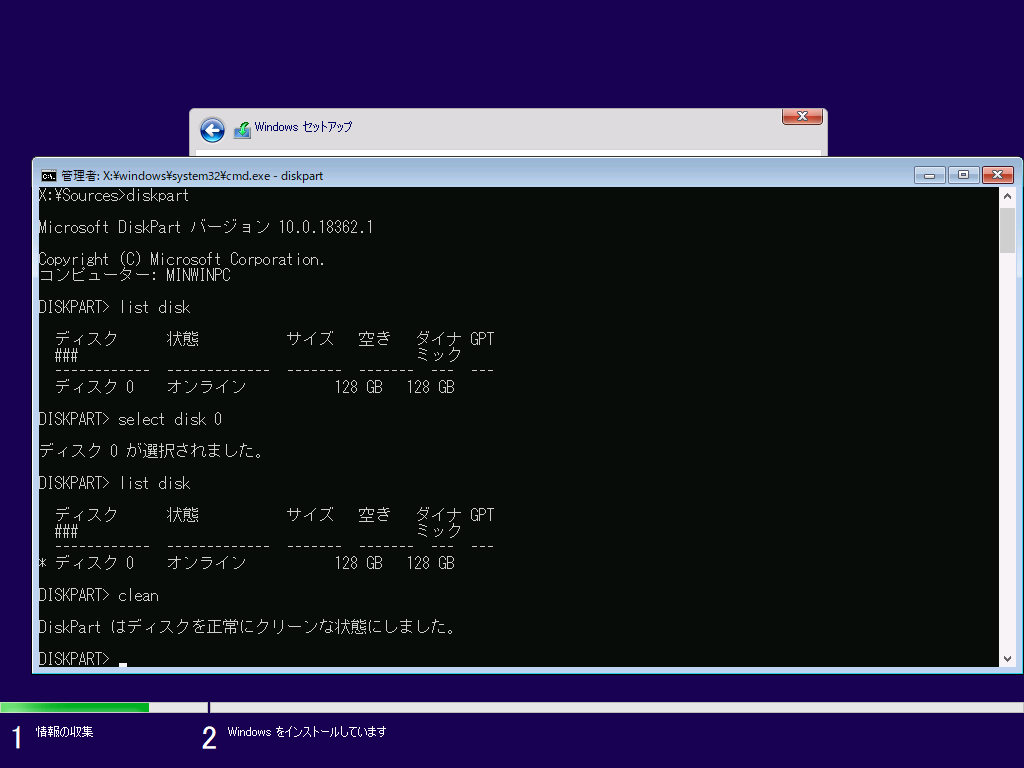Close the diskpart command window
The height and width of the screenshot is (768, 1024).
pyautogui.click(x=997, y=175)
